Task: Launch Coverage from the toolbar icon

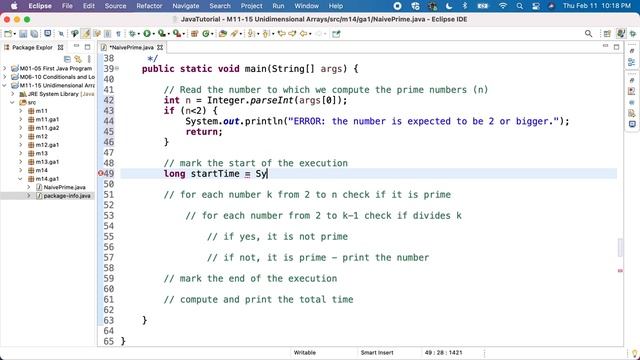Action: (162, 34)
